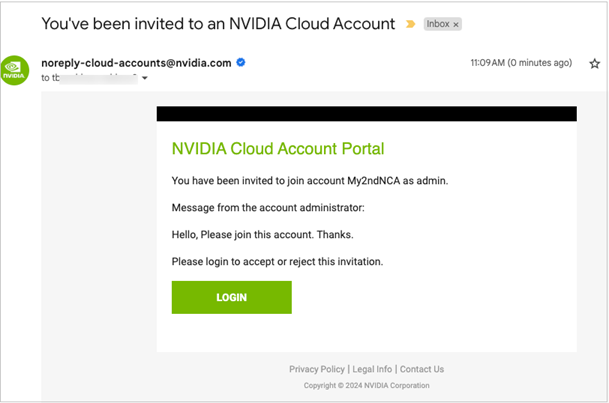Image resolution: width=609 pixels, height=403 pixels.
Task: Remove the Inbox label with its x
Action: pyautogui.click(x=456, y=24)
